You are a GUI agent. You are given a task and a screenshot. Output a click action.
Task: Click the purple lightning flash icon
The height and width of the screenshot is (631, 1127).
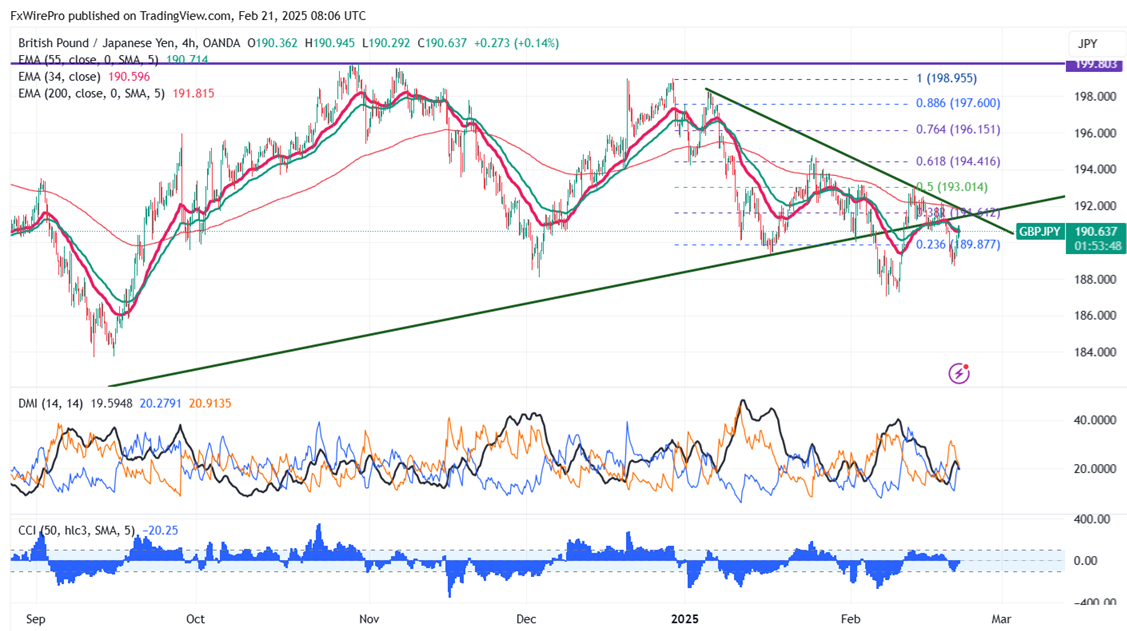tap(959, 373)
